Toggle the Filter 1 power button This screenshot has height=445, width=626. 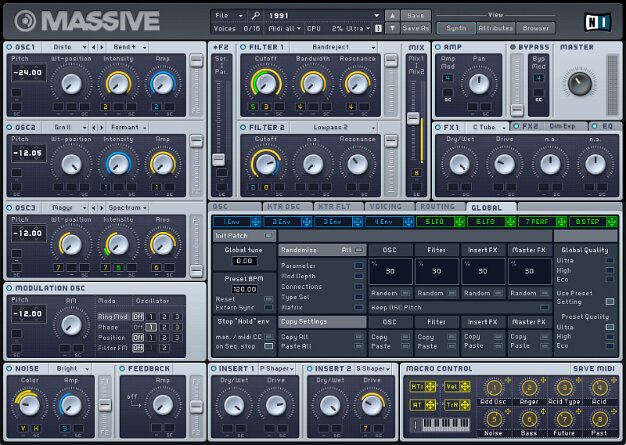point(243,47)
